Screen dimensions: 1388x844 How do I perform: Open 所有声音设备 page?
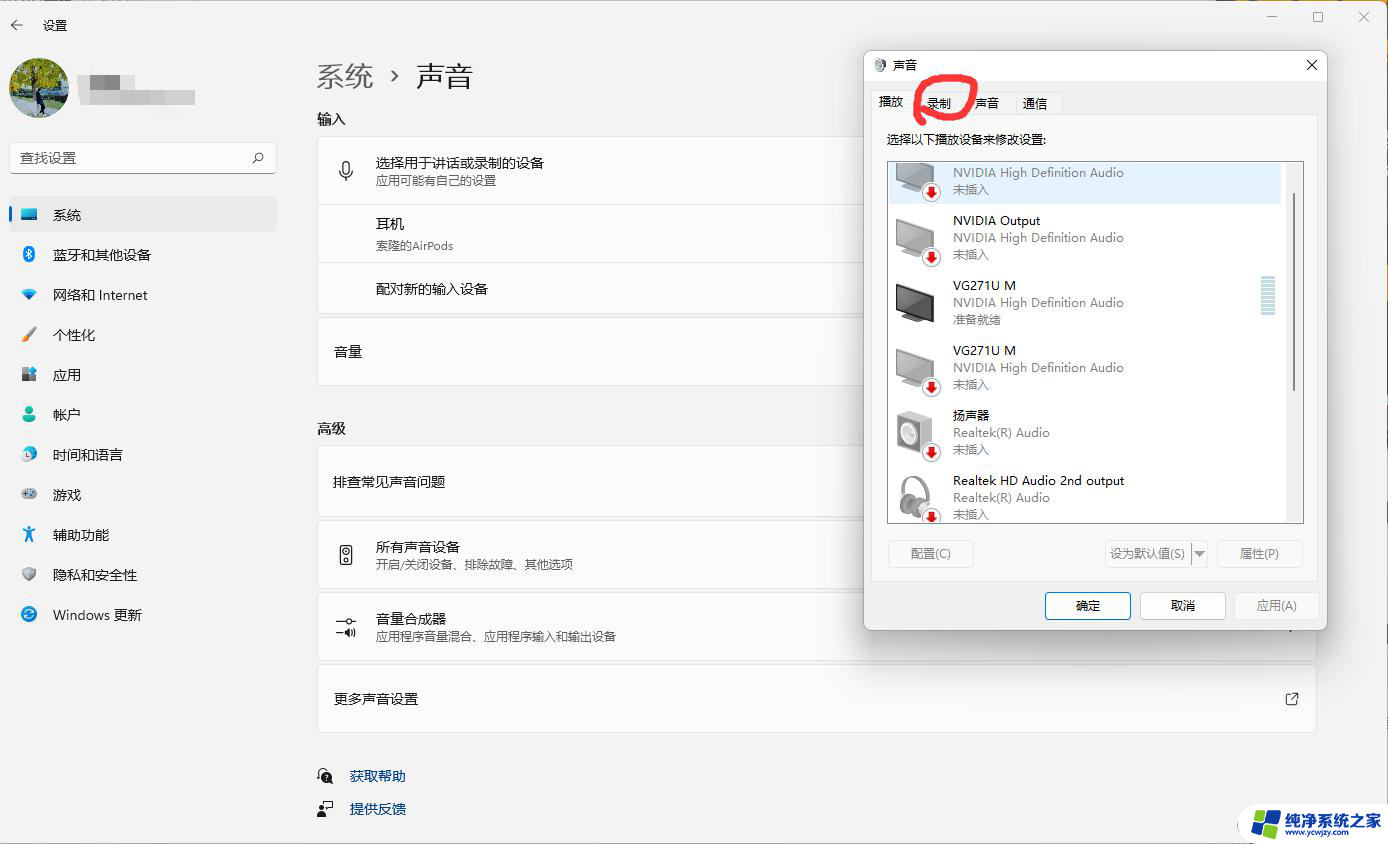[x=590, y=555]
